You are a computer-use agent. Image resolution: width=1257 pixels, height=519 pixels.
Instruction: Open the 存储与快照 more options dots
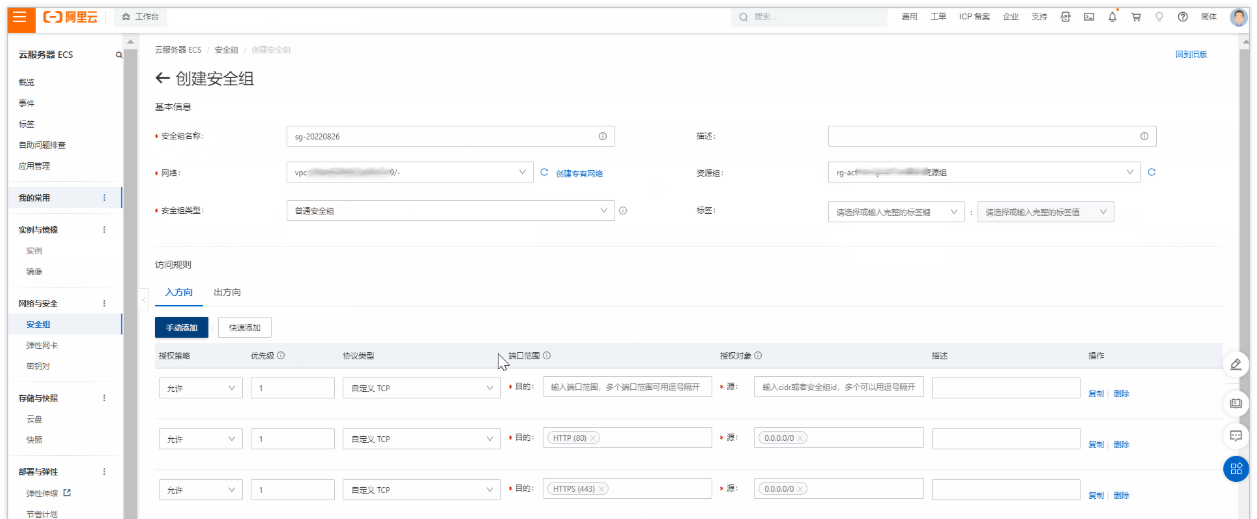pyautogui.click(x=105, y=397)
